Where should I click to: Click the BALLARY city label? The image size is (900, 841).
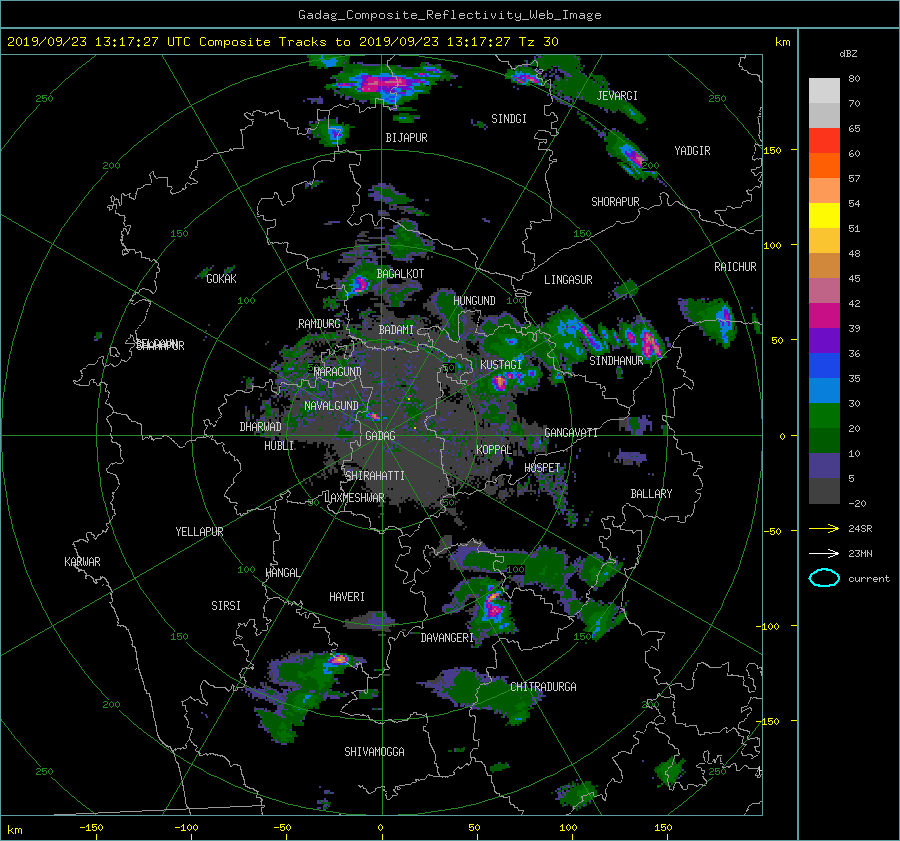[651, 494]
